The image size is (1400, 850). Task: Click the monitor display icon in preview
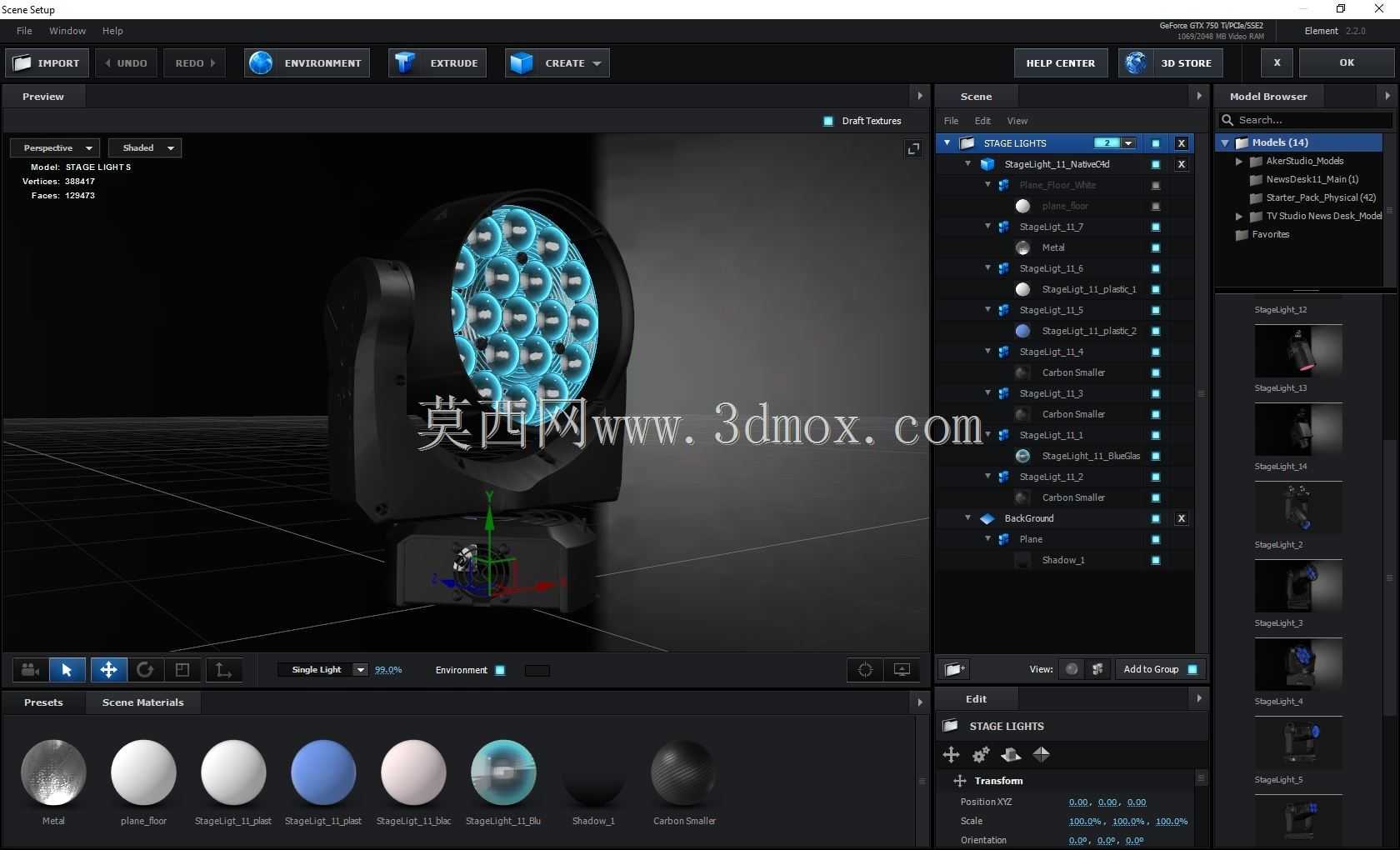point(902,670)
